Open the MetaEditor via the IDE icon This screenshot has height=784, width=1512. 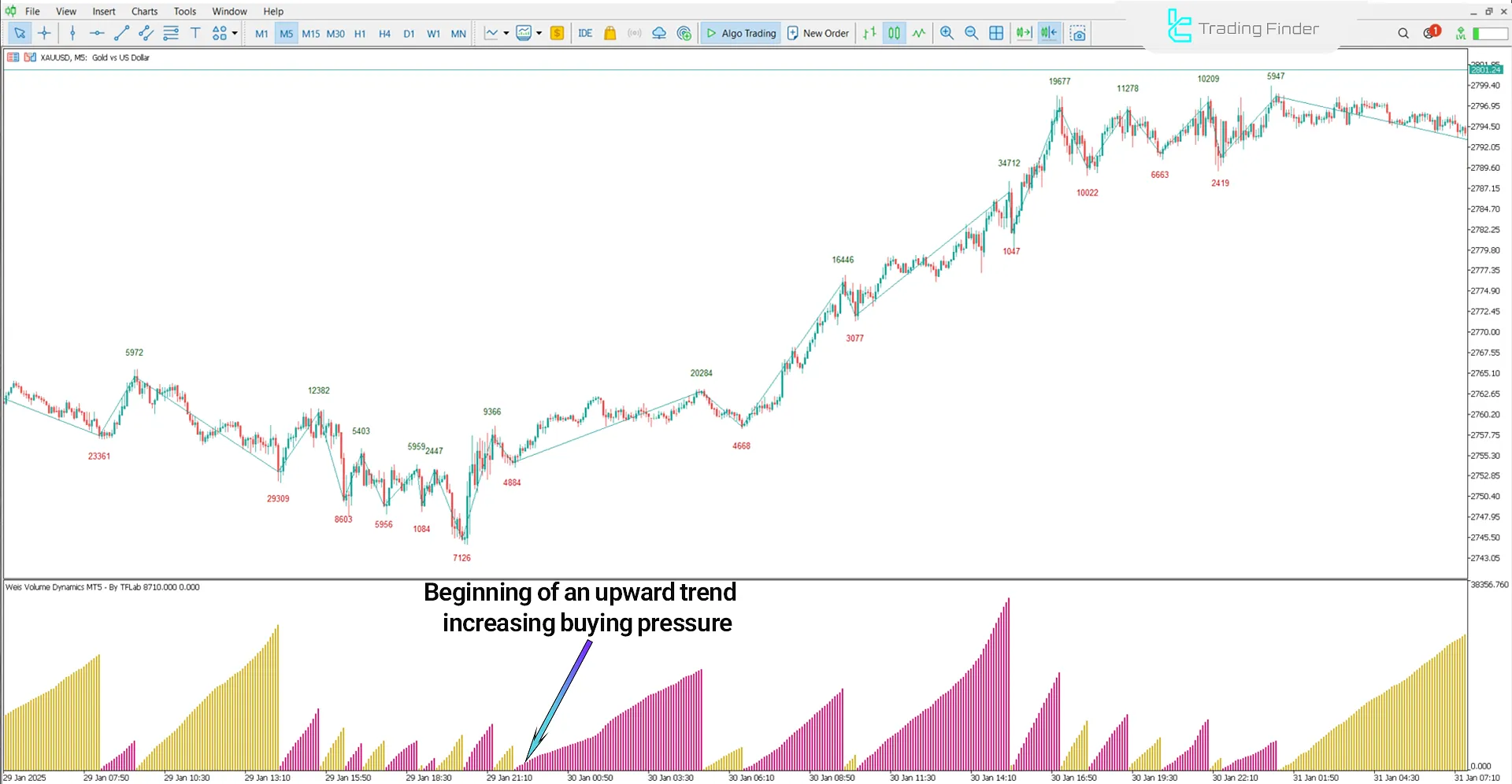point(585,33)
